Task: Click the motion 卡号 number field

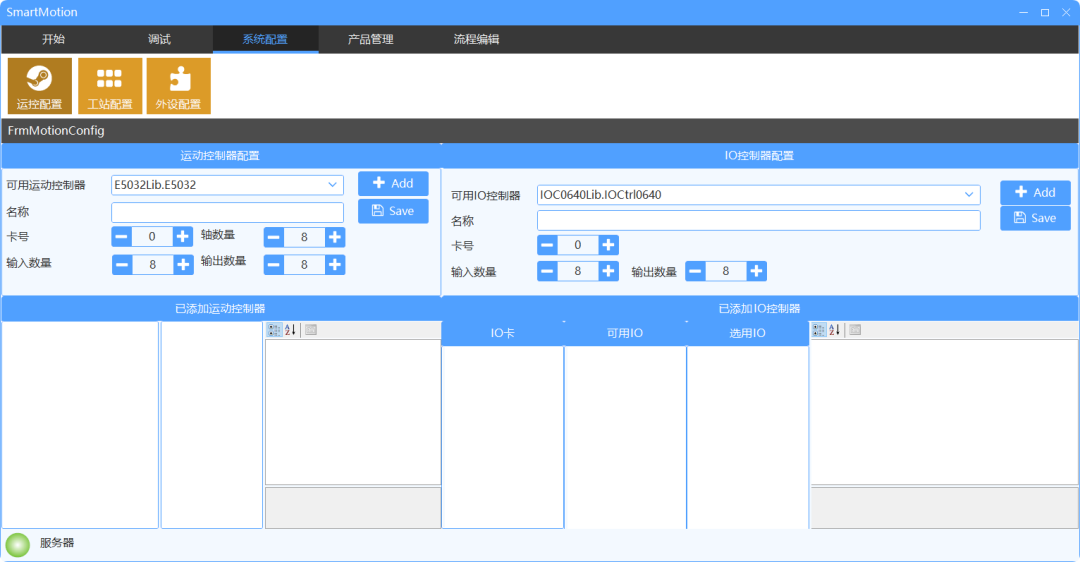Action: [x=152, y=237]
